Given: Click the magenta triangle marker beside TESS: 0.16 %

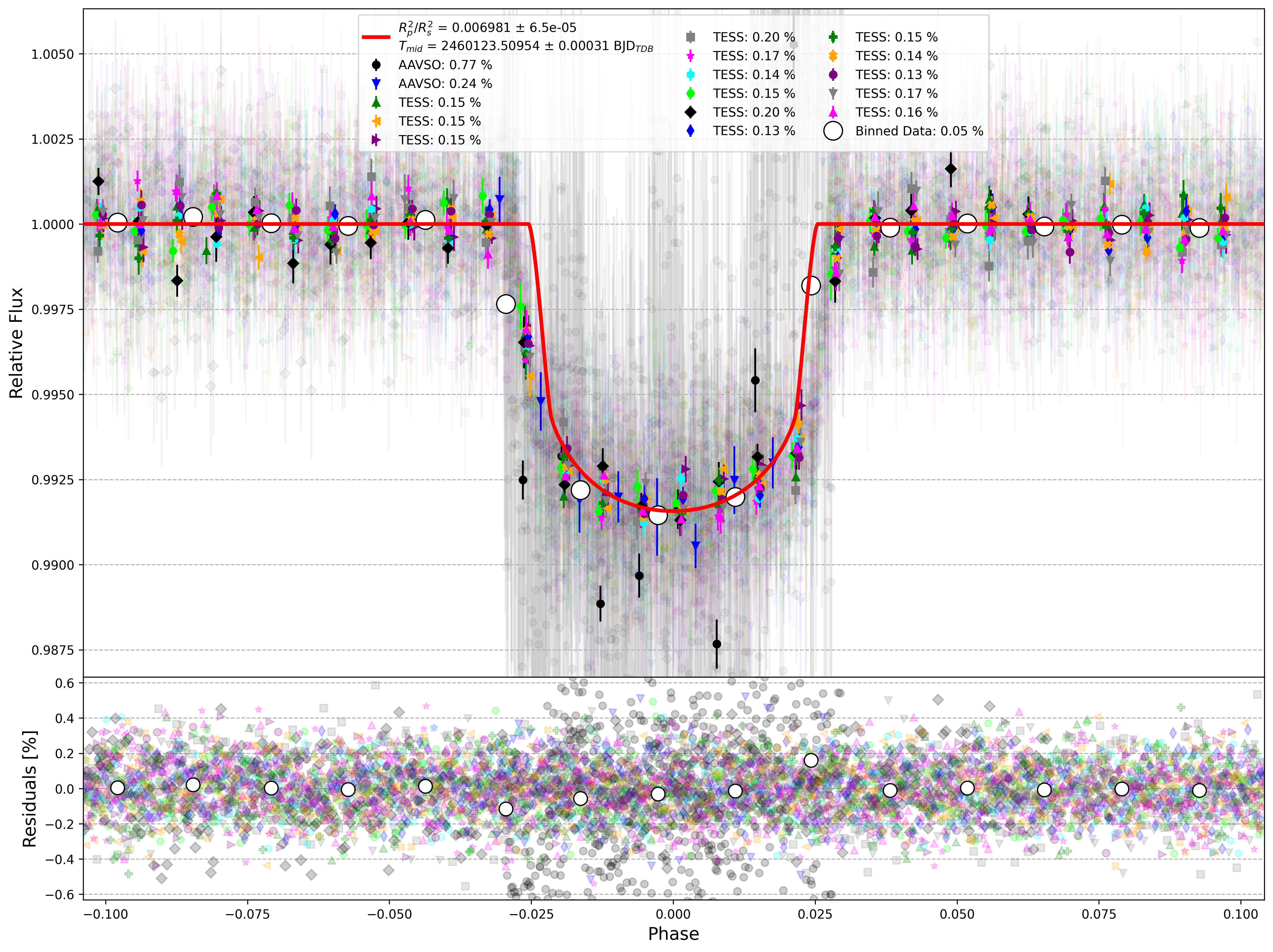Looking at the screenshot, I should (833, 112).
